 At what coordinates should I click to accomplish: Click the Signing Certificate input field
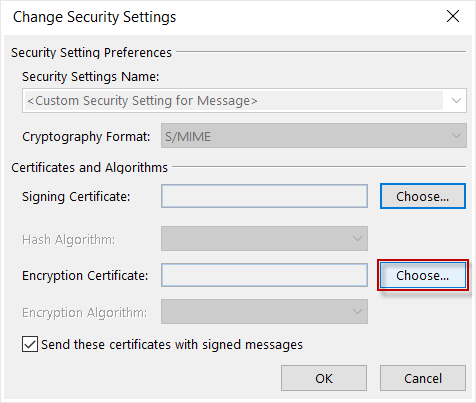click(x=264, y=196)
